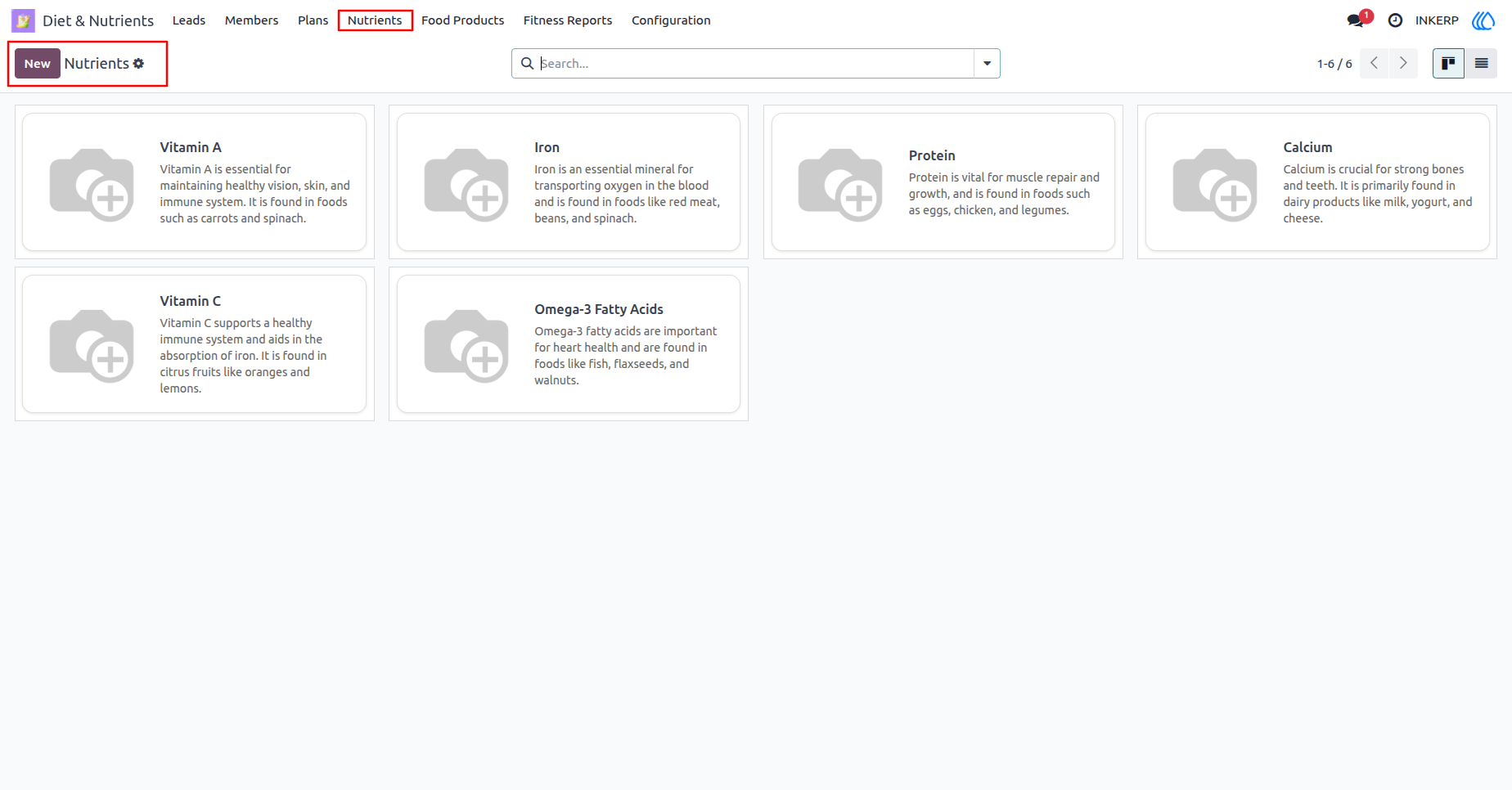Select the Protein description text
This screenshot has width=1512, height=790.
coord(1004,194)
